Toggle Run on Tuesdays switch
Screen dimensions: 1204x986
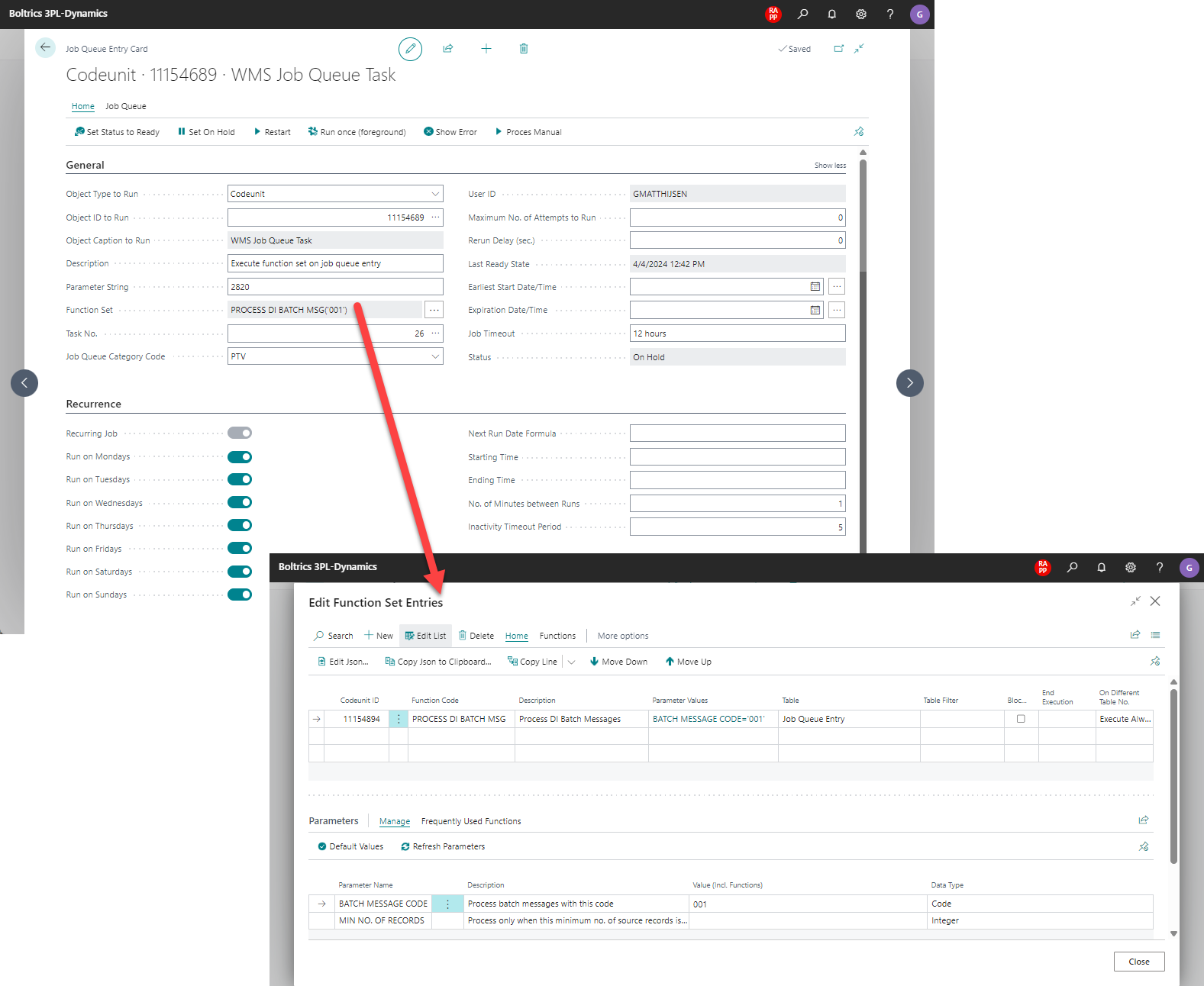point(240,479)
